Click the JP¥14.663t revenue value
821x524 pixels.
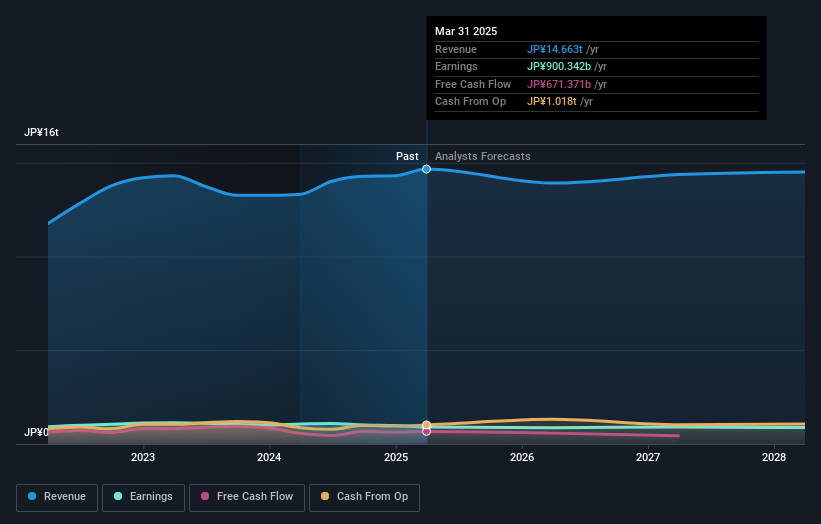[554, 49]
